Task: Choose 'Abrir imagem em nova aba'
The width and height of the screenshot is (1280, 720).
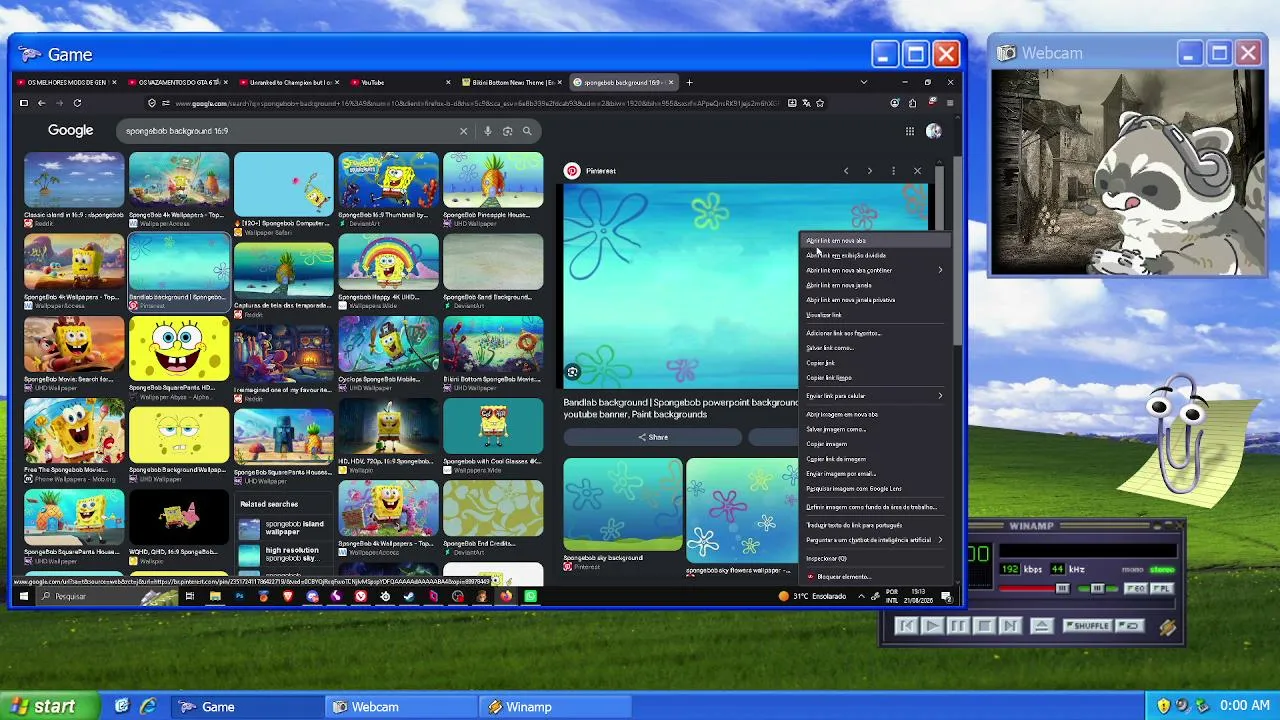Action: pyautogui.click(x=874, y=414)
